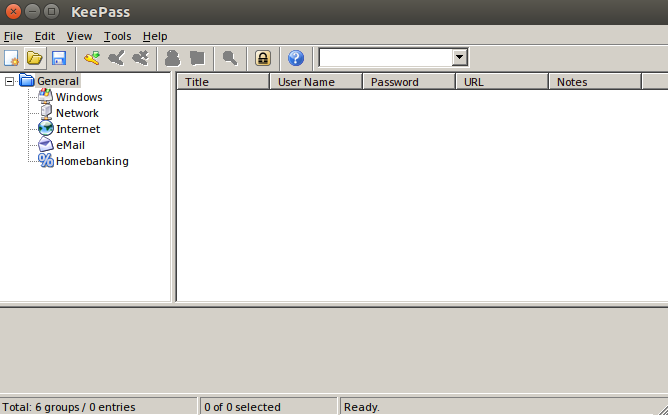
Task: Click the Add Entry key icon
Action: (92, 58)
